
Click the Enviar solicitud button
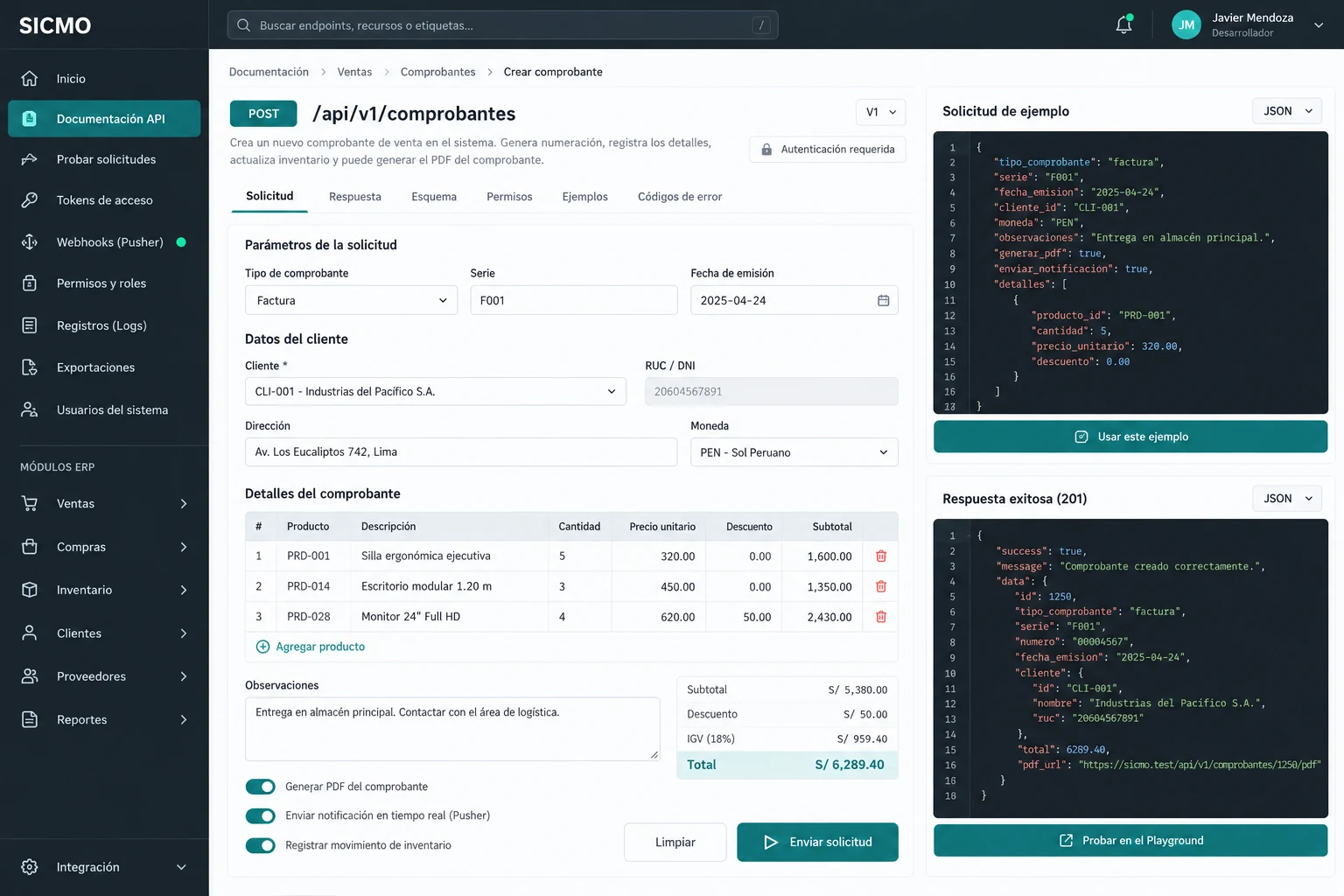817,842
